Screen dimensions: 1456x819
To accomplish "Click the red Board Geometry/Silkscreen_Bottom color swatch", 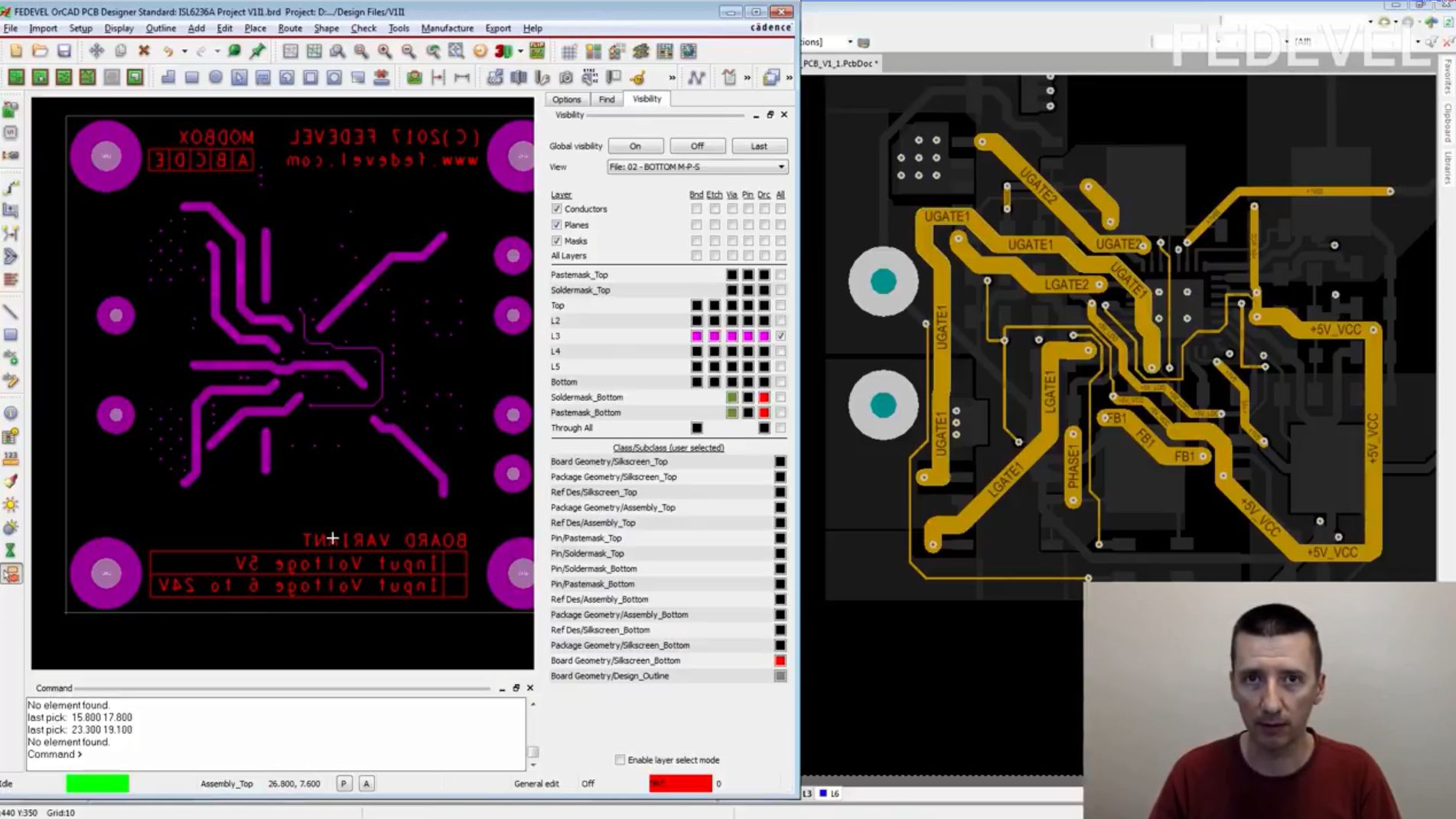I will coord(780,661).
